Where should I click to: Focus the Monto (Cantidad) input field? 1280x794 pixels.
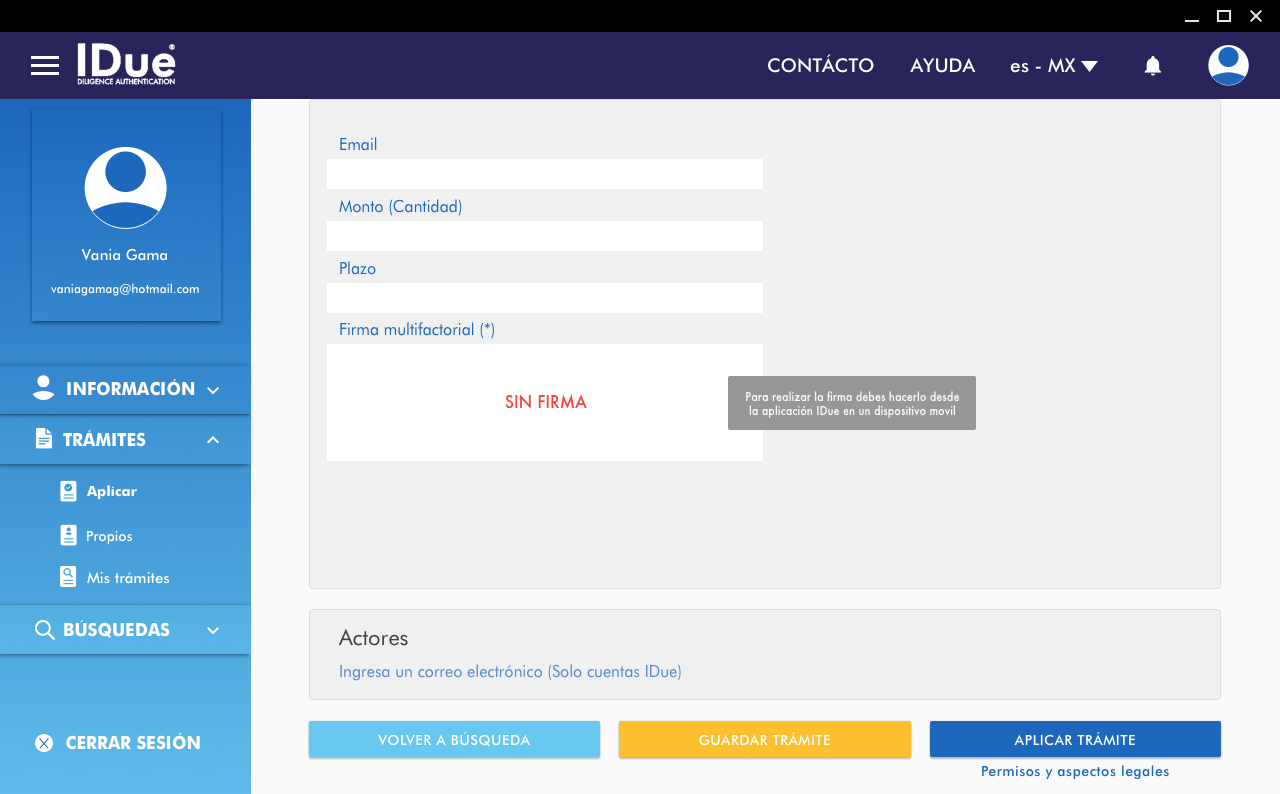545,236
